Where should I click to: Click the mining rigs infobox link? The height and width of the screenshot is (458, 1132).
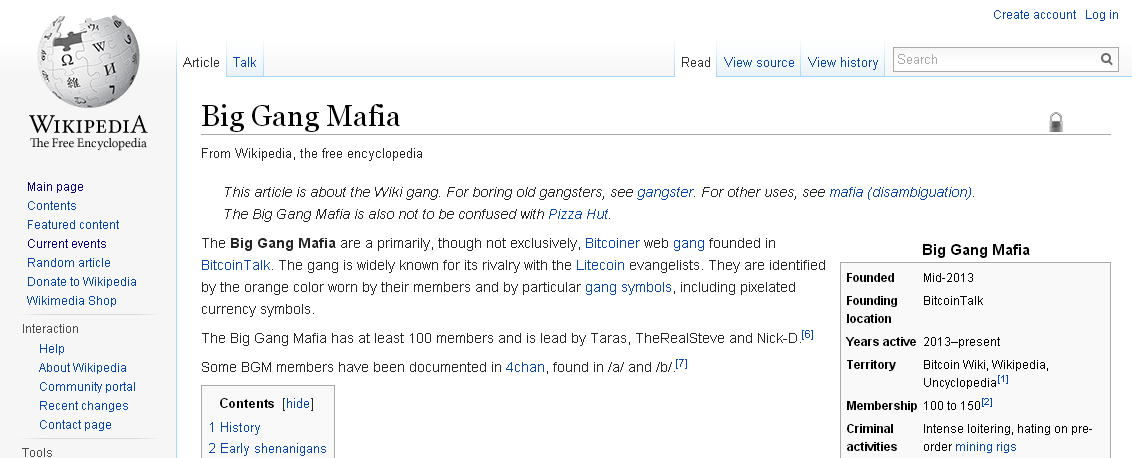point(985,446)
